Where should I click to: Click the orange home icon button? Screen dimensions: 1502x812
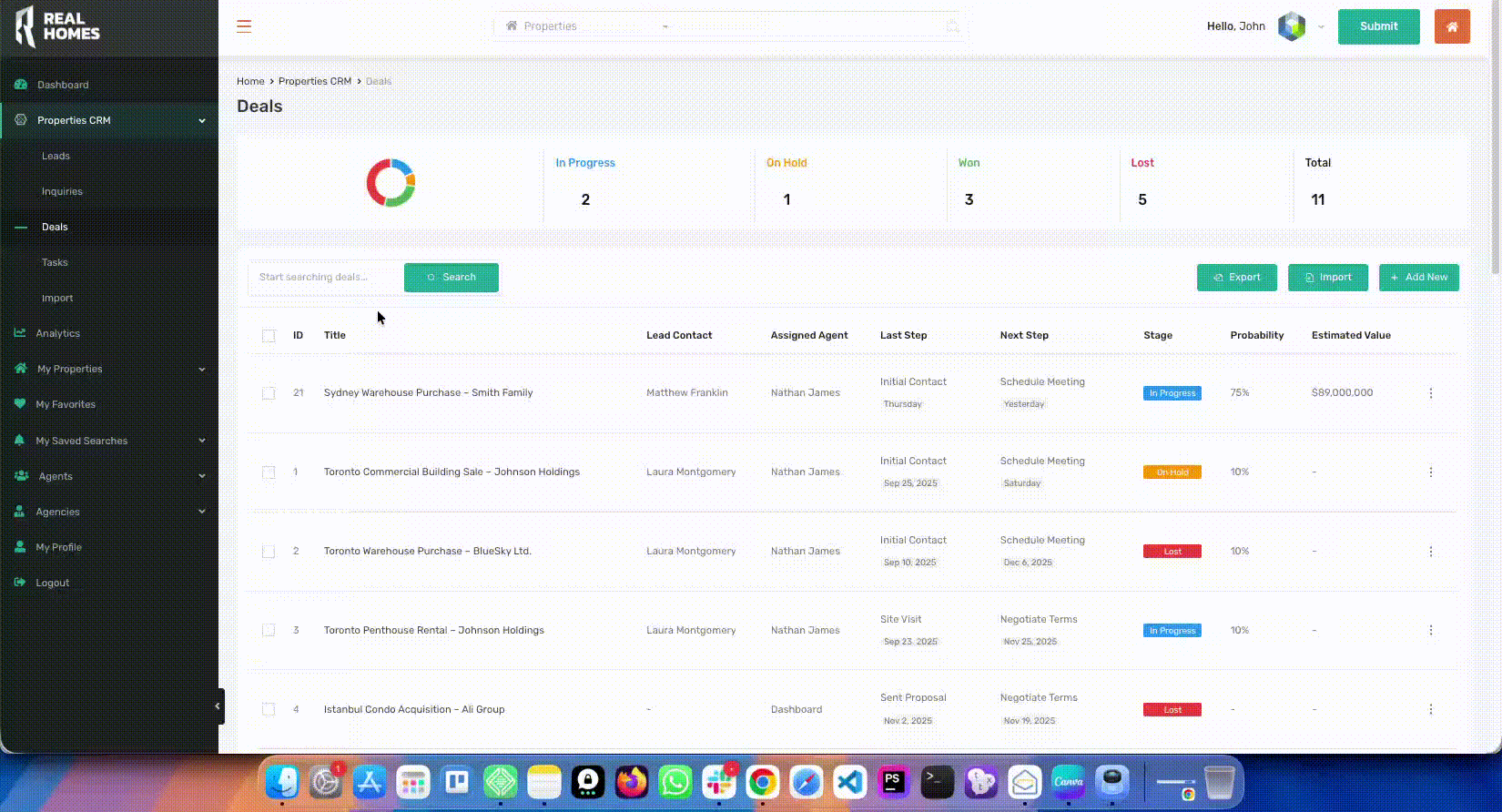[x=1452, y=26]
